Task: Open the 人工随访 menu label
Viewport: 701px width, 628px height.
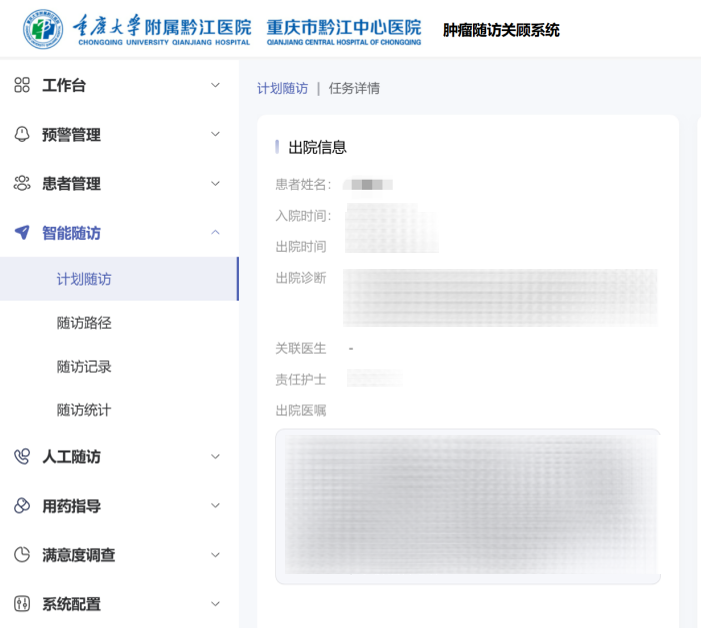Action: point(72,457)
